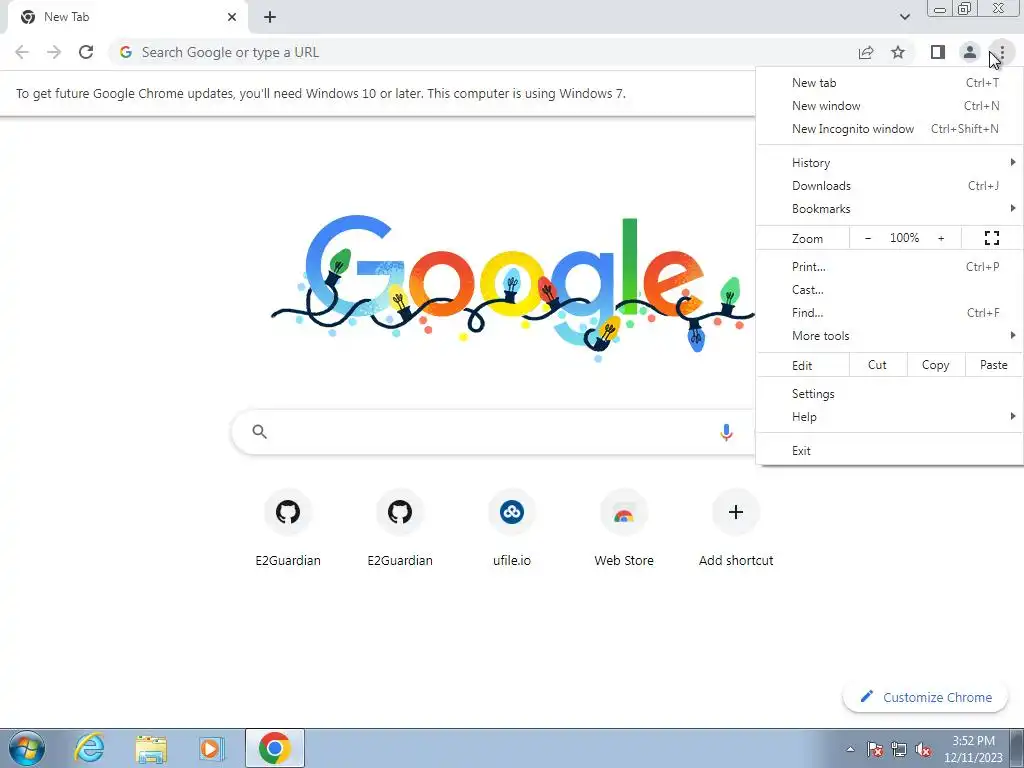Click the Google holiday doodle
Screen dimensions: 1024x768
coord(513,287)
